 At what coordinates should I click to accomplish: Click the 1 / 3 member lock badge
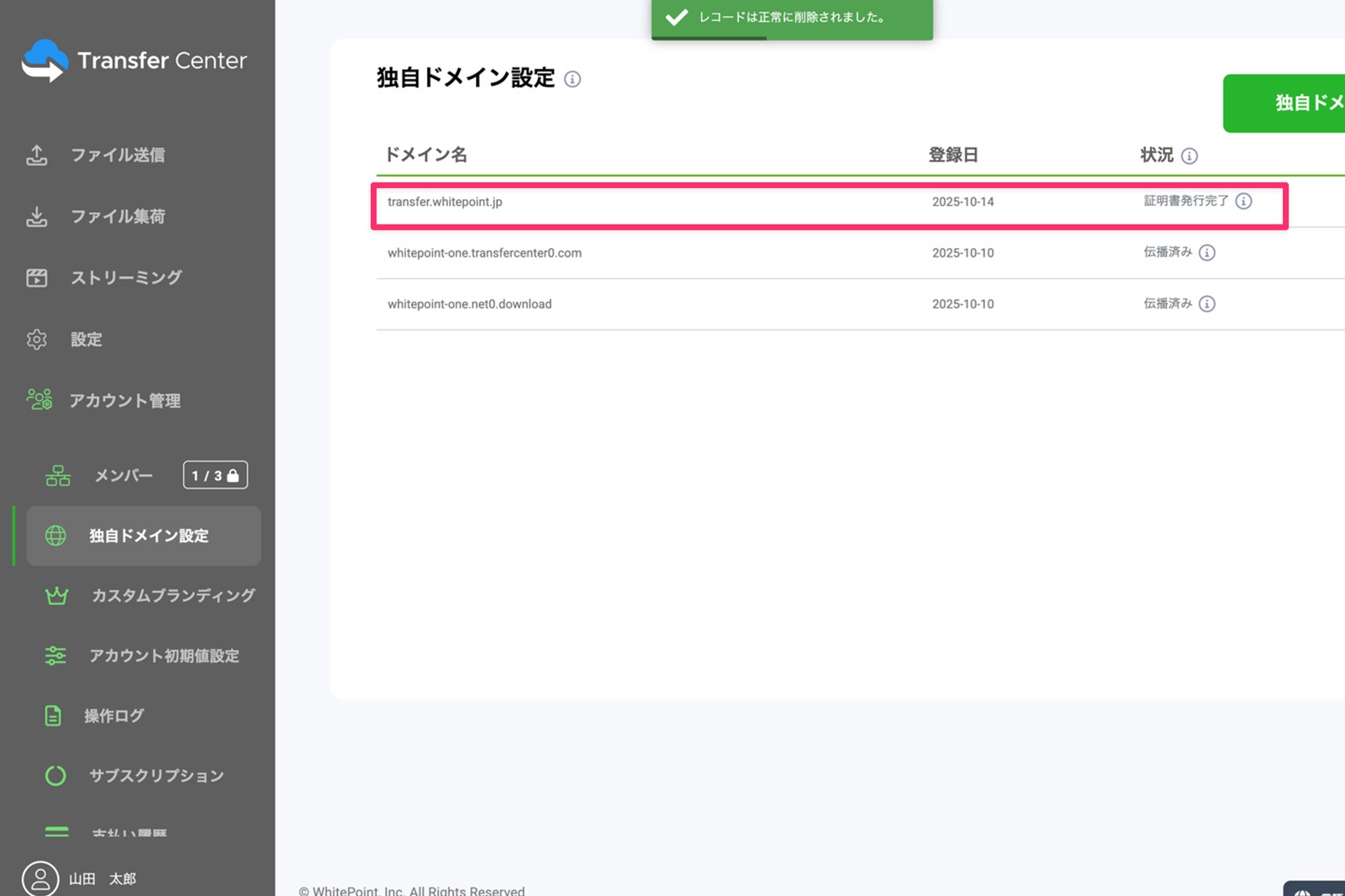215,476
